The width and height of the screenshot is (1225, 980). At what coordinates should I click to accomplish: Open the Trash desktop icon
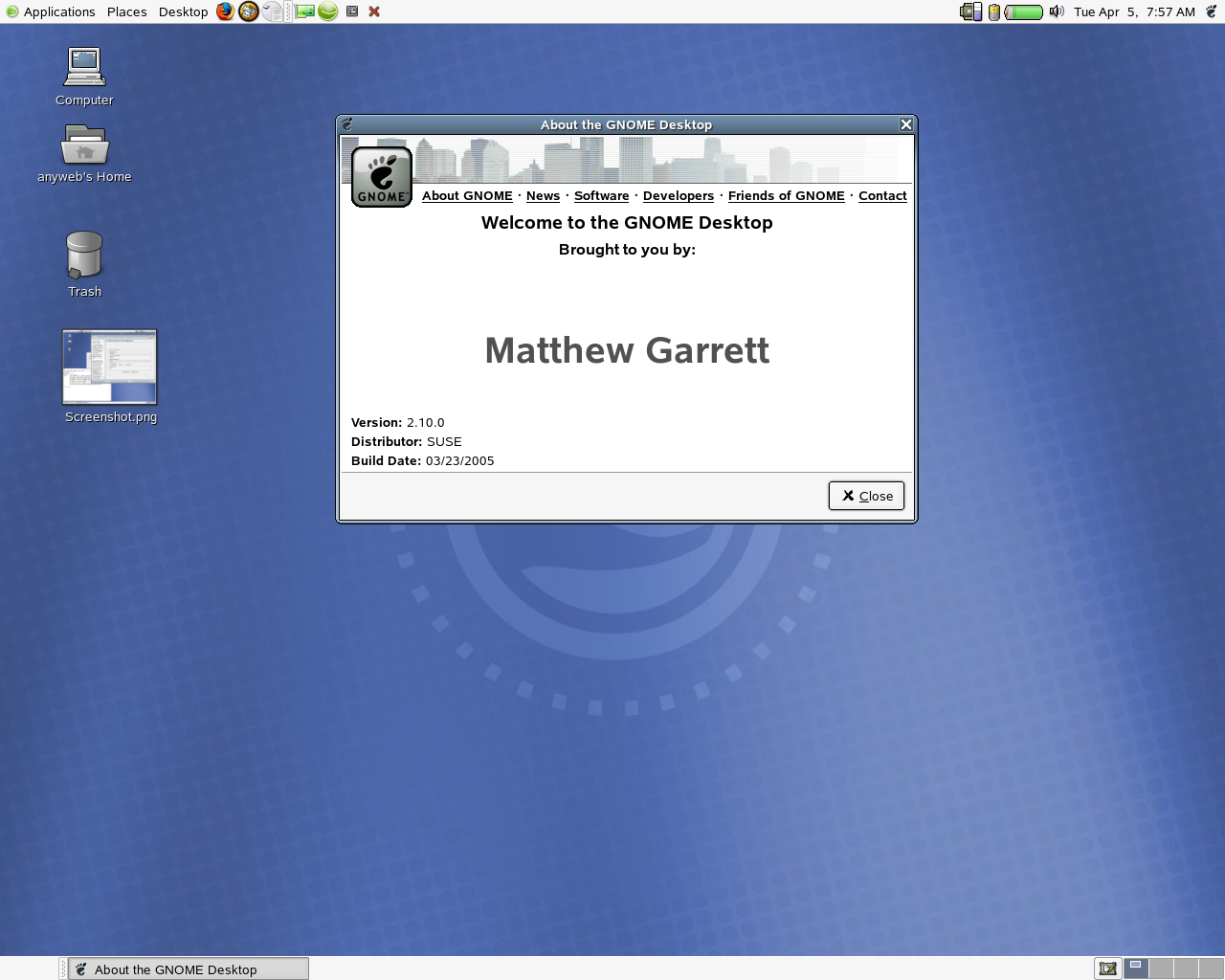[84, 265]
